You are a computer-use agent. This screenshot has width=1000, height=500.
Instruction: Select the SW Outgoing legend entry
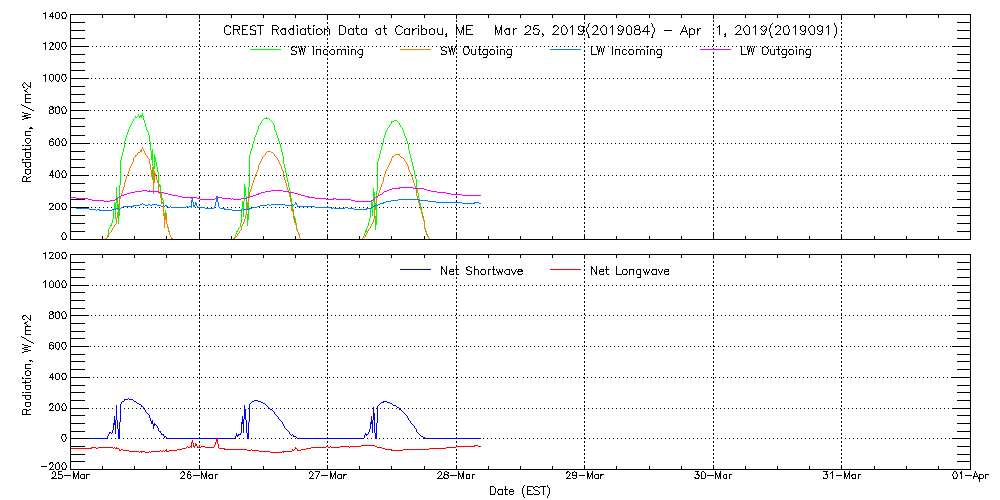click(476, 52)
